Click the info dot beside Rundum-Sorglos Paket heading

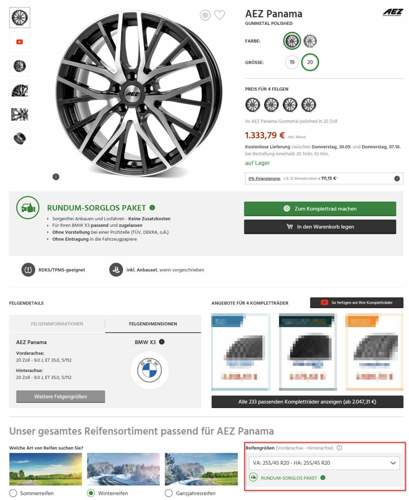(152, 207)
